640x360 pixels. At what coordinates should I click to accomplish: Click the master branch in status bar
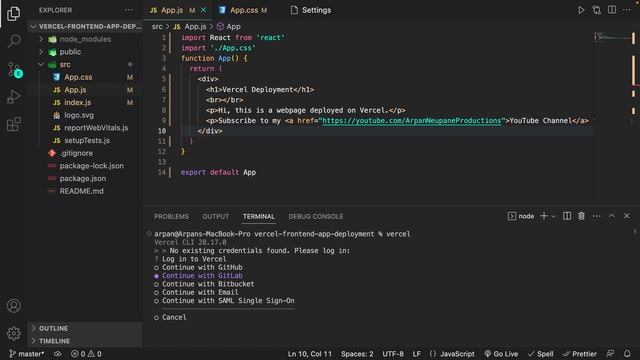coord(27,354)
